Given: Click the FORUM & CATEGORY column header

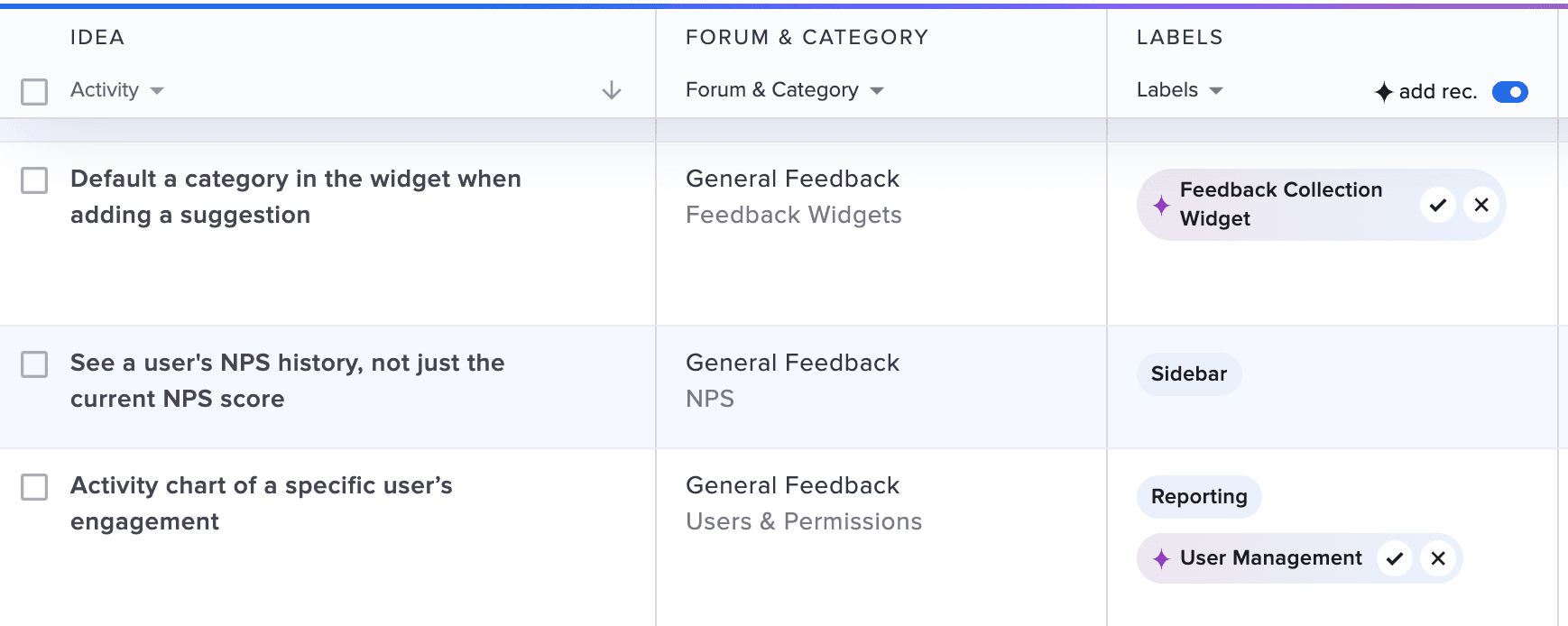Looking at the screenshot, I should pyautogui.click(x=807, y=37).
